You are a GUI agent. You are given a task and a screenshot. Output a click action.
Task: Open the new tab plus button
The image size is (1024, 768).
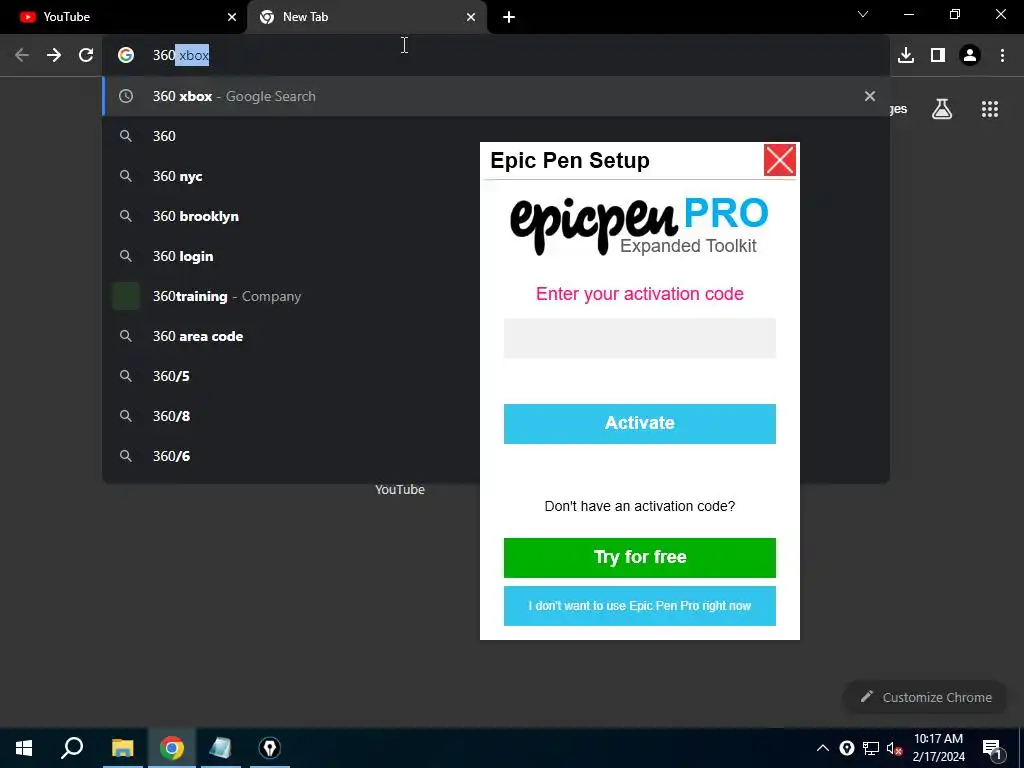[x=509, y=17]
